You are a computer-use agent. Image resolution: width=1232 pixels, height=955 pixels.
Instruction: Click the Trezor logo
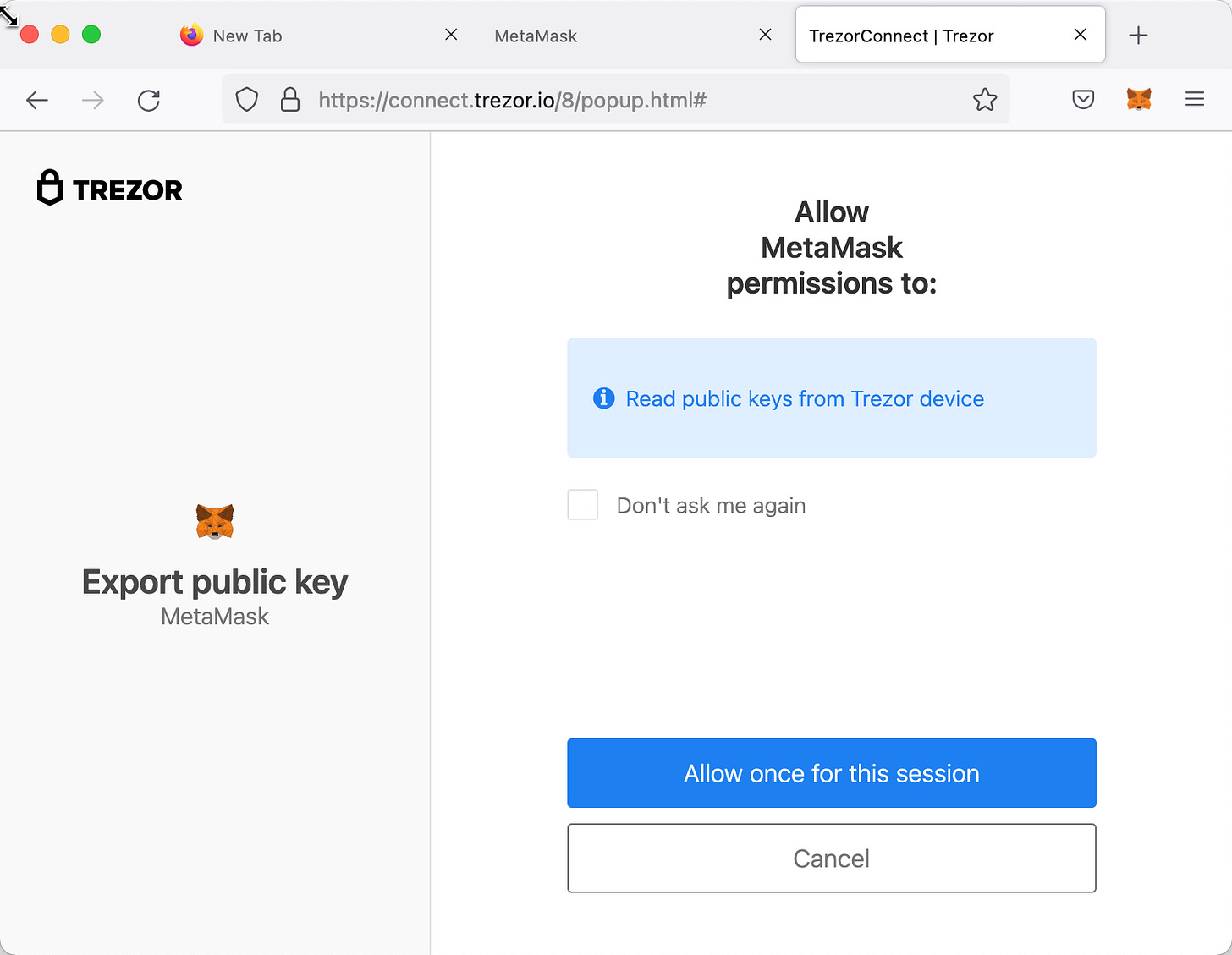[110, 189]
